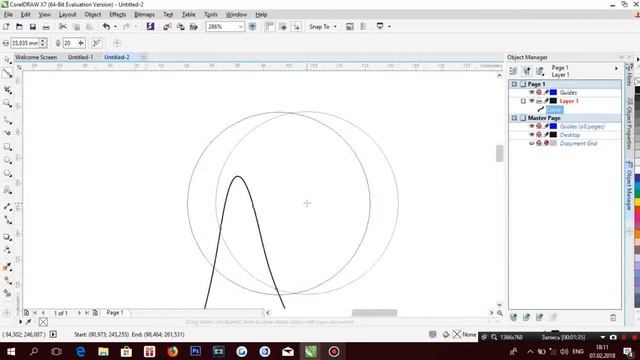640x360 pixels.
Task: Open the Tools menu
Action: (211, 15)
